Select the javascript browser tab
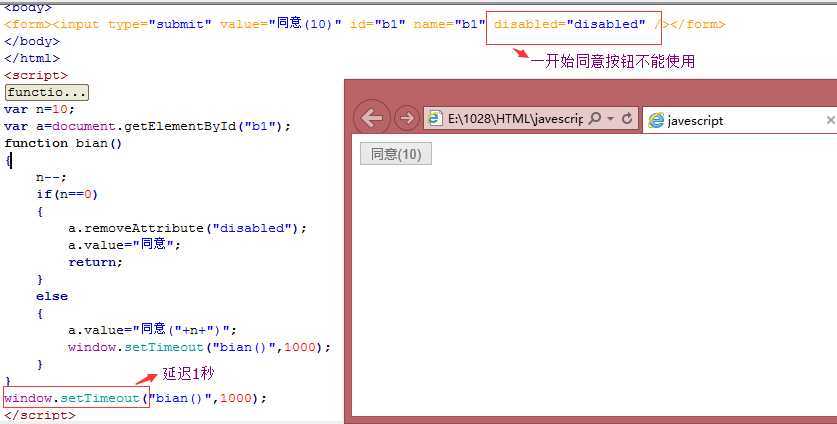The width and height of the screenshot is (837, 424). tap(739, 120)
